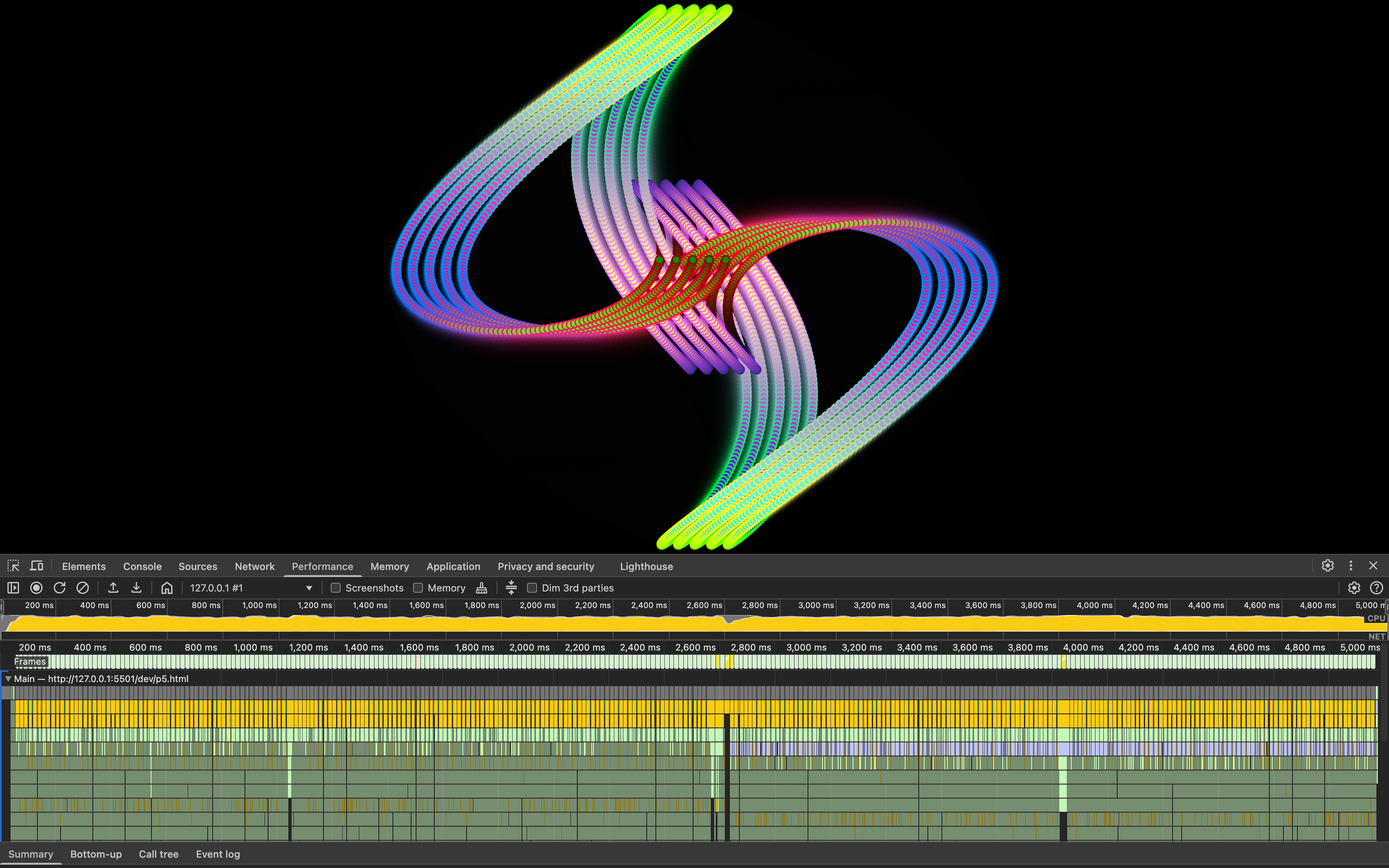Open the Call tree tab
The width and height of the screenshot is (1389, 868).
[x=158, y=854]
